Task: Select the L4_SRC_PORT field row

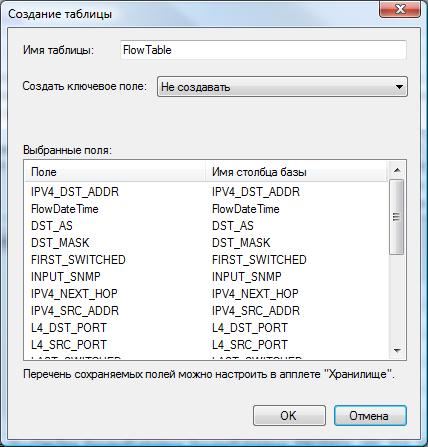Action: (206, 345)
